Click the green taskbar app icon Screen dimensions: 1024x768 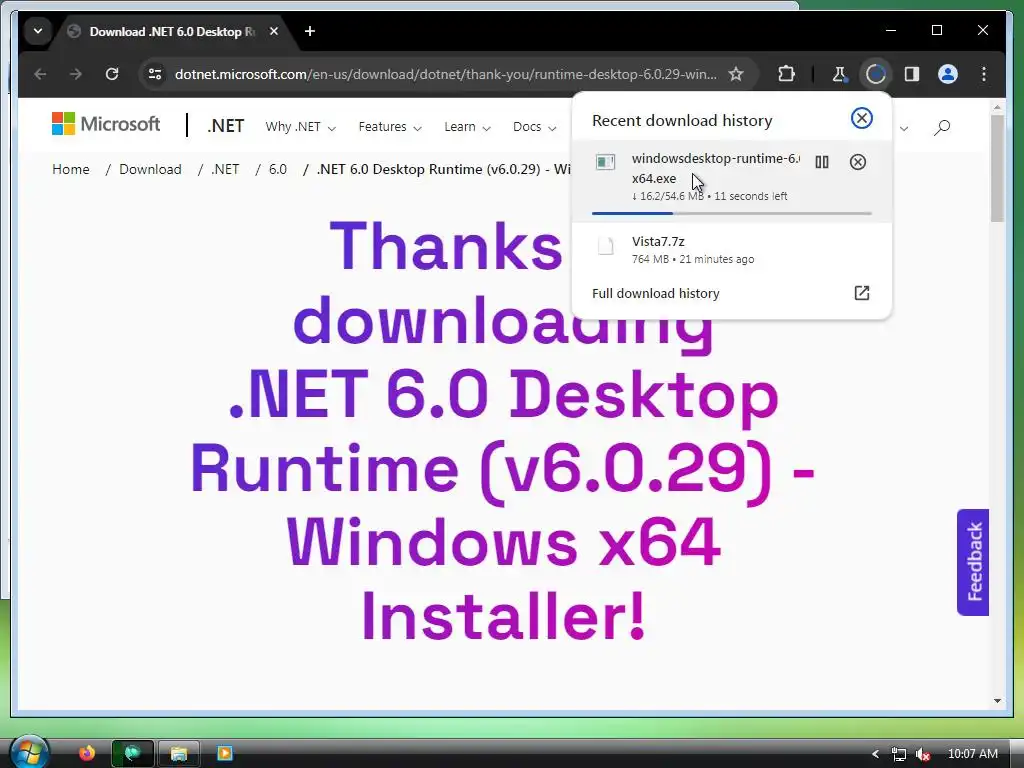(x=133, y=754)
